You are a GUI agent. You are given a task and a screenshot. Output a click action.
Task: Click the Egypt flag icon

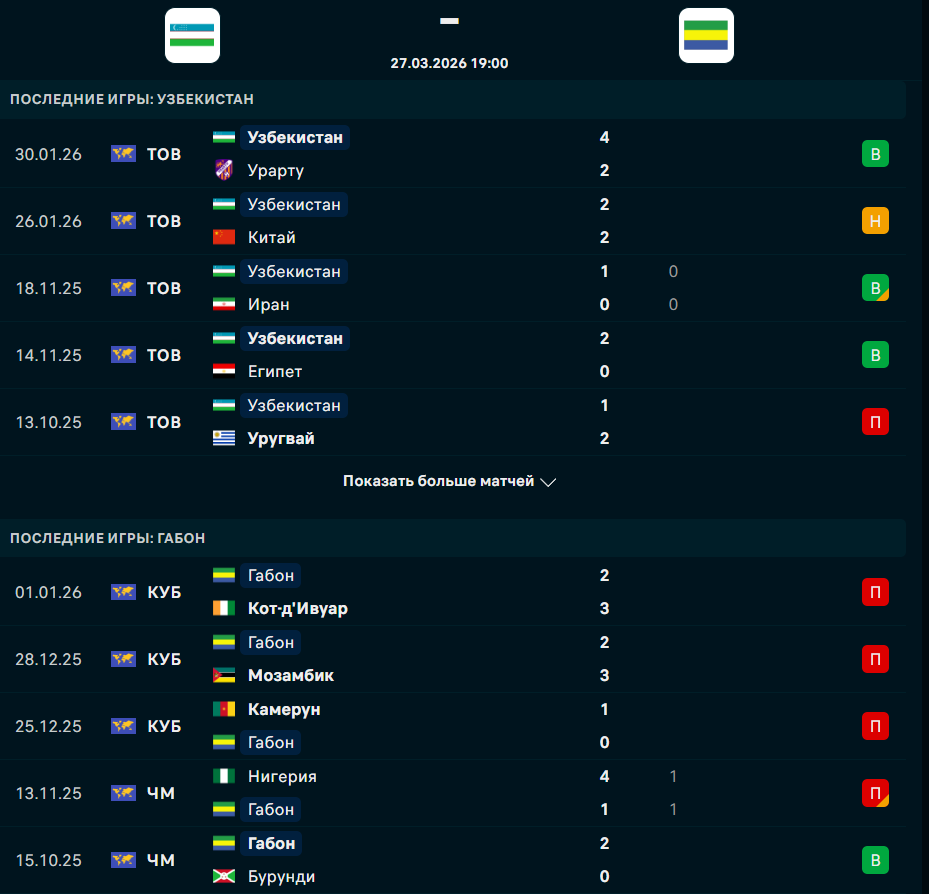[x=224, y=372]
